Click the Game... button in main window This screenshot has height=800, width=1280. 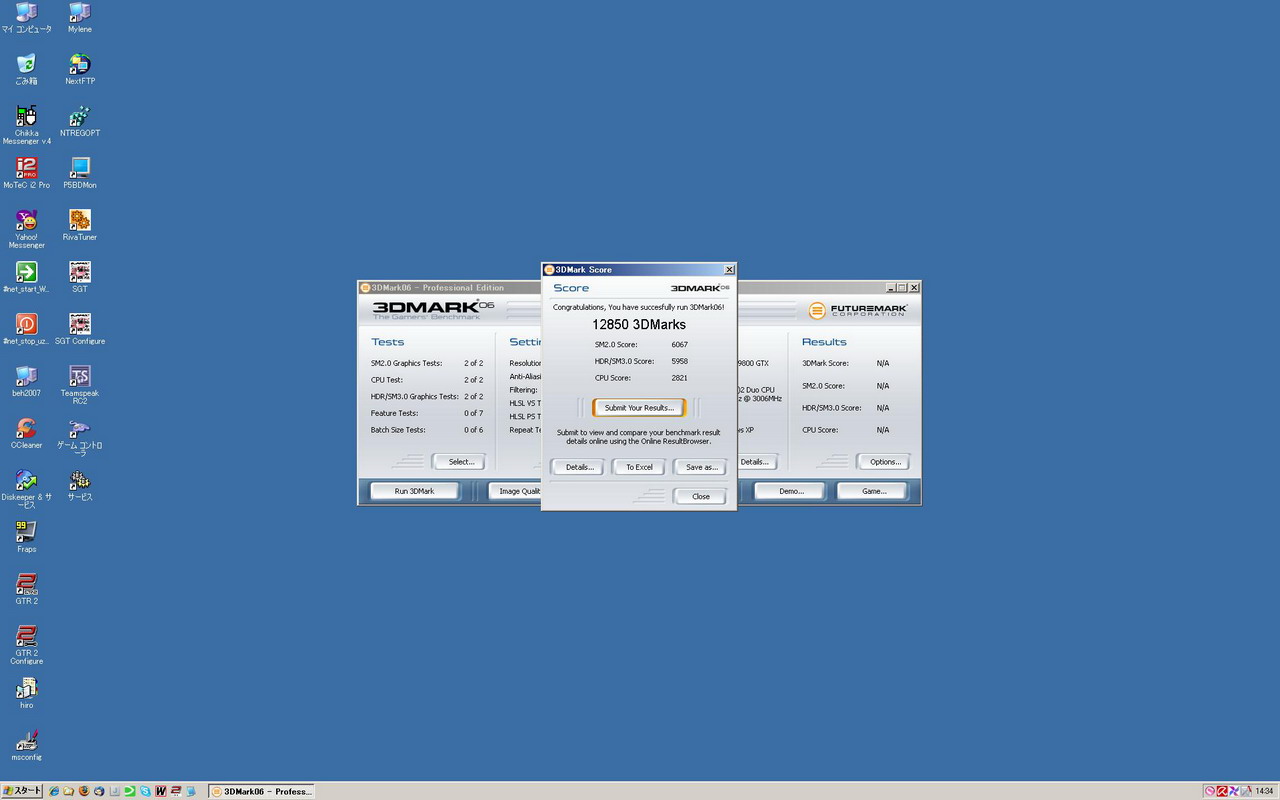click(873, 491)
